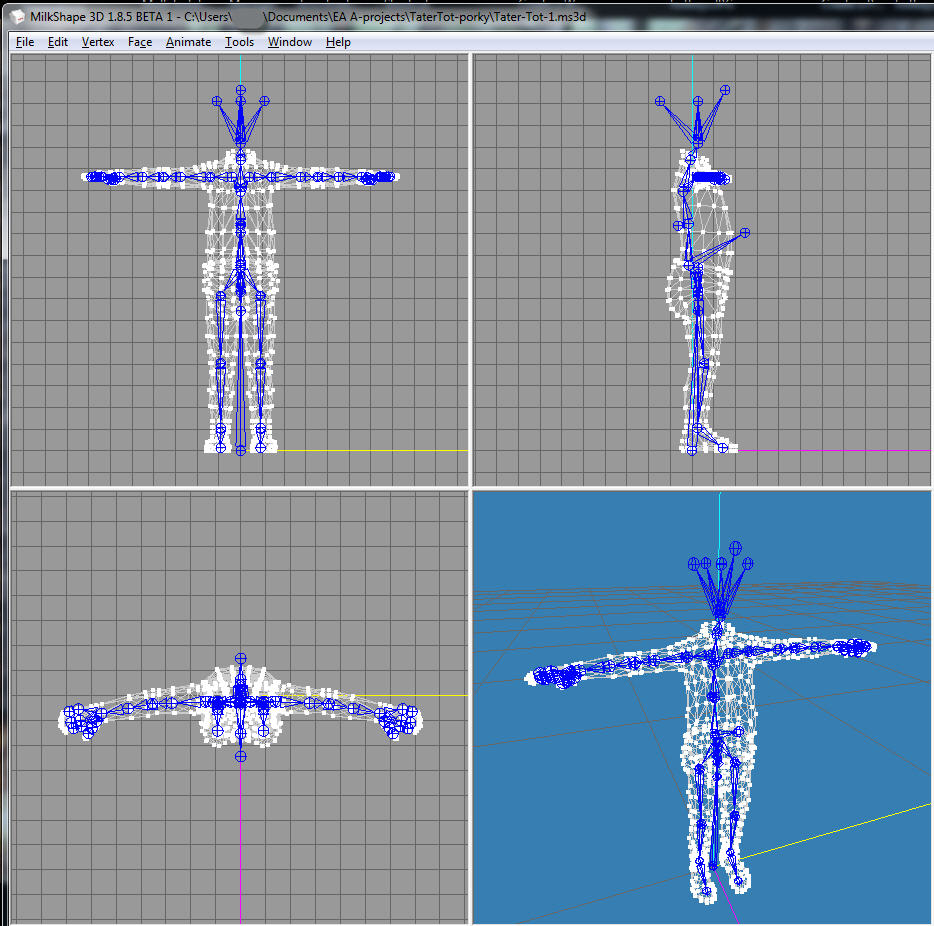Select the highest head joint in the 3D view
This screenshot has width=934, height=926.
pos(736,547)
